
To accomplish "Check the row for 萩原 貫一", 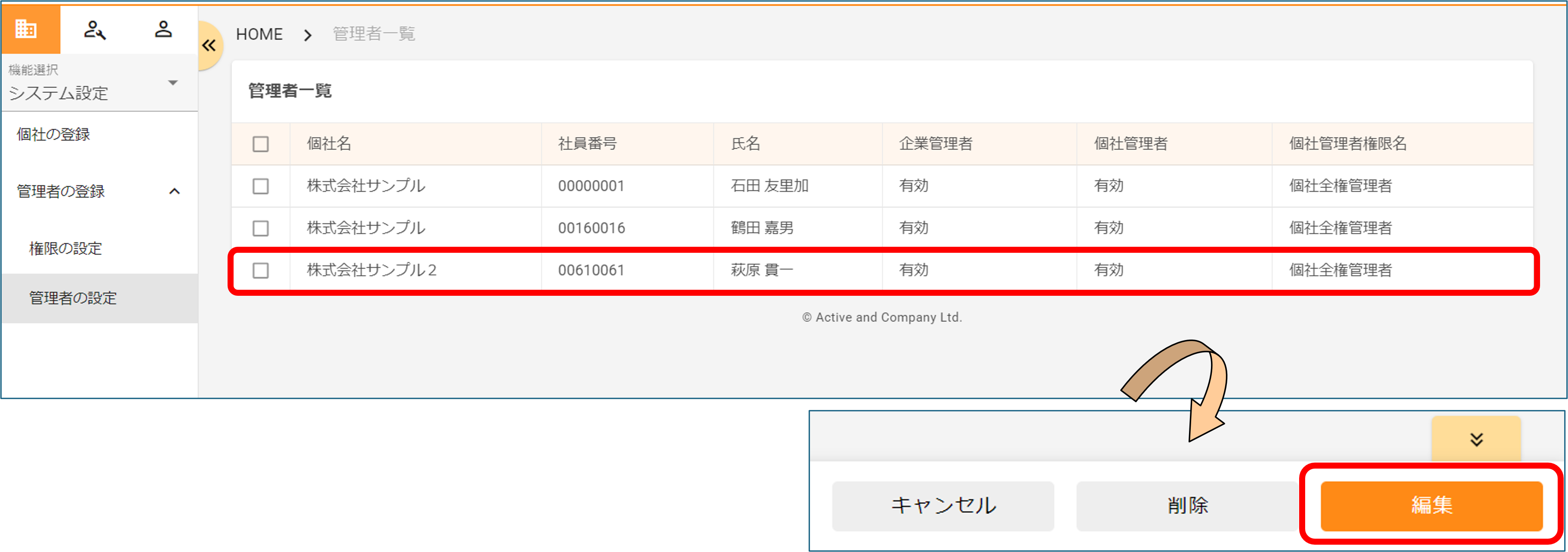I will click(x=261, y=270).
